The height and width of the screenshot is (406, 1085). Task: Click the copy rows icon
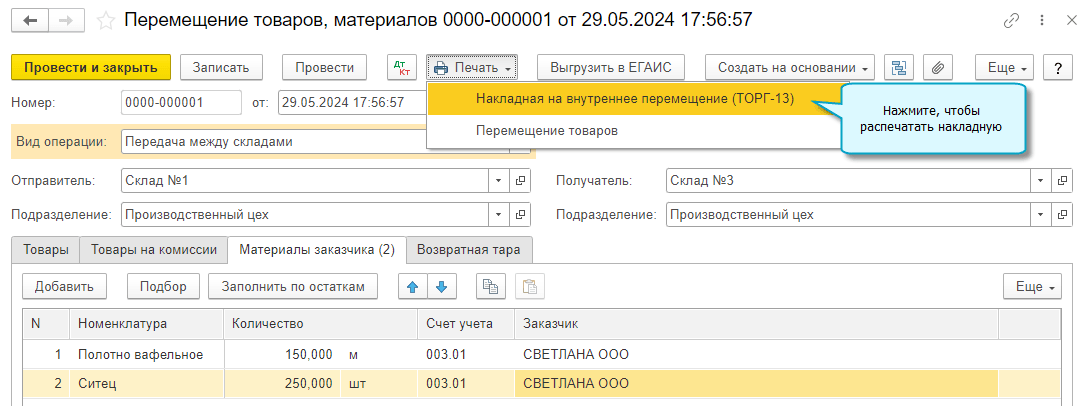pyautogui.click(x=490, y=287)
